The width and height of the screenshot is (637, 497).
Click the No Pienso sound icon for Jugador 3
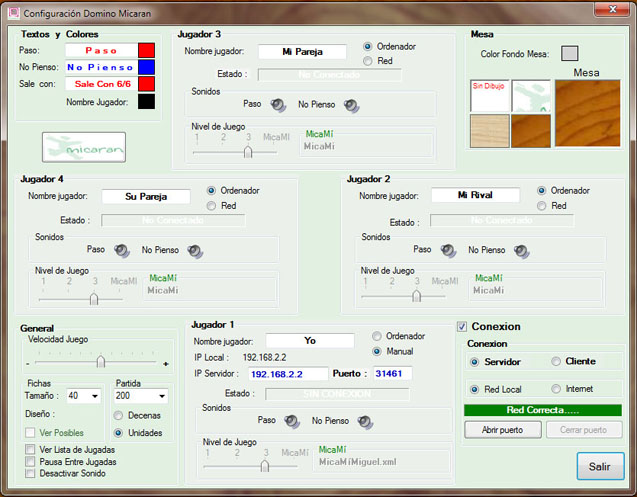click(x=351, y=104)
